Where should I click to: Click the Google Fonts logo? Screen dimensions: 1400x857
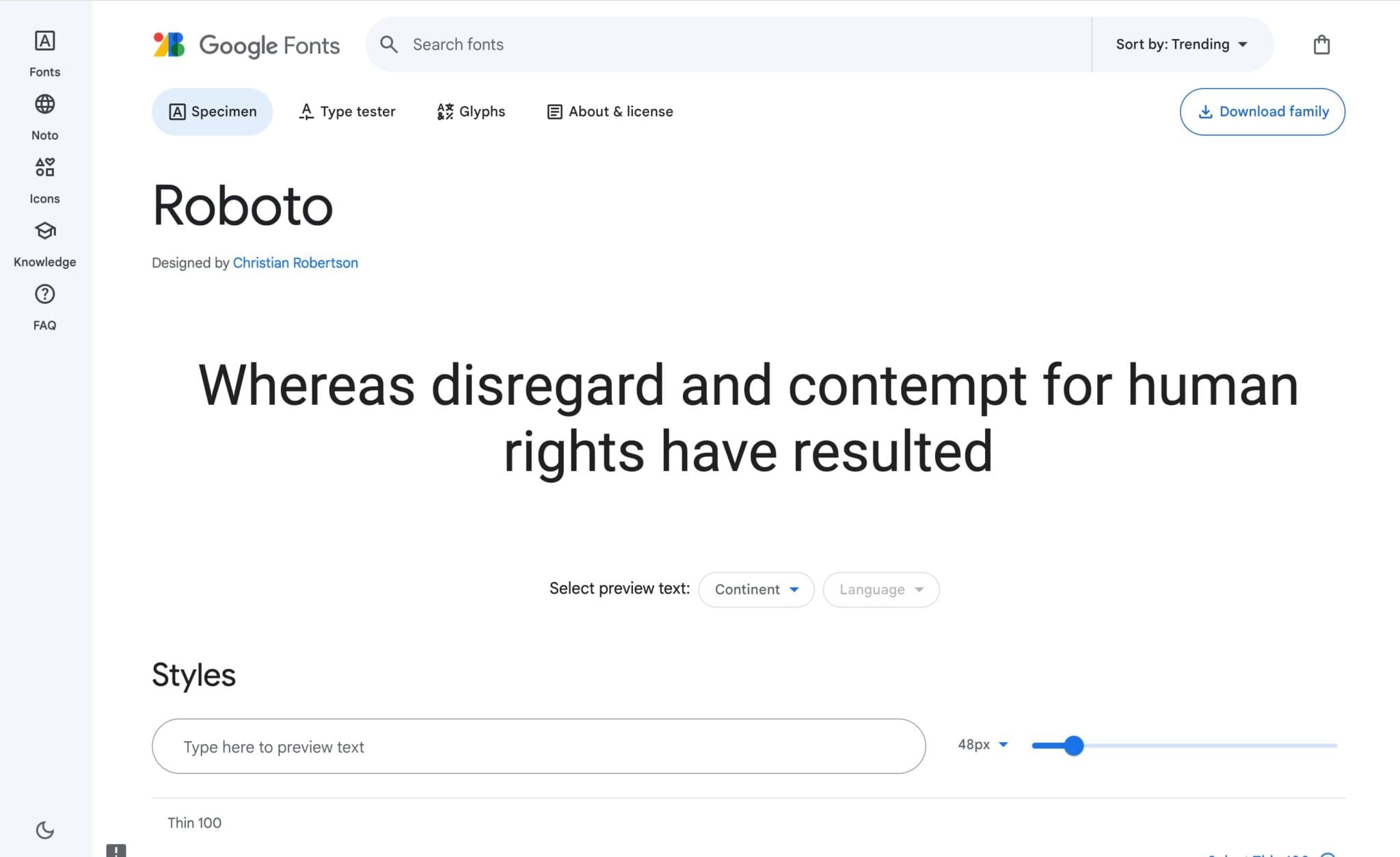coord(246,45)
